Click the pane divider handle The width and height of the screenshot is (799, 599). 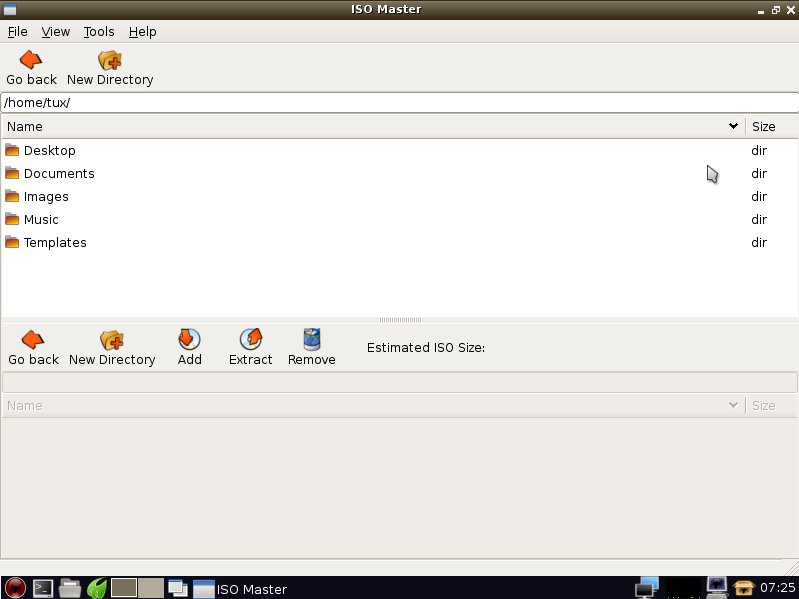[400, 320]
